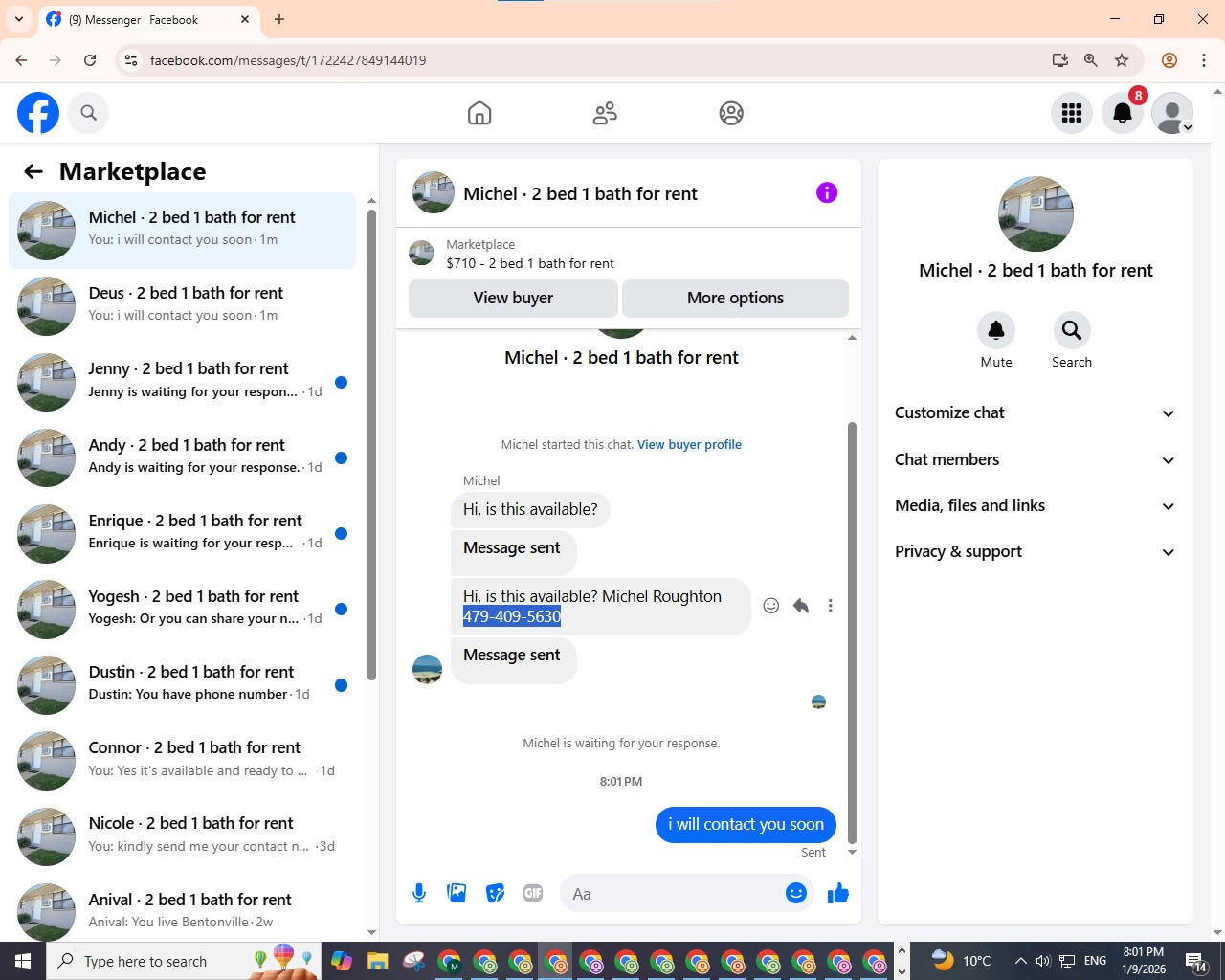The image size is (1225, 980).
Task: Open the taskbar weather 10°C widget
Action: click(x=962, y=961)
